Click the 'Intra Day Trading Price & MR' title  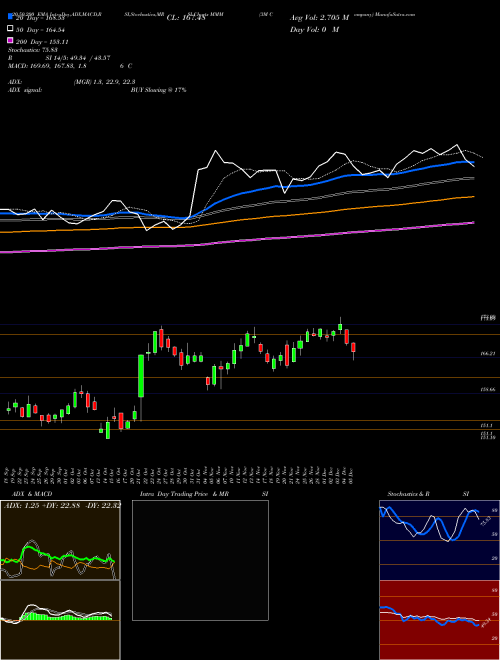[184, 494]
